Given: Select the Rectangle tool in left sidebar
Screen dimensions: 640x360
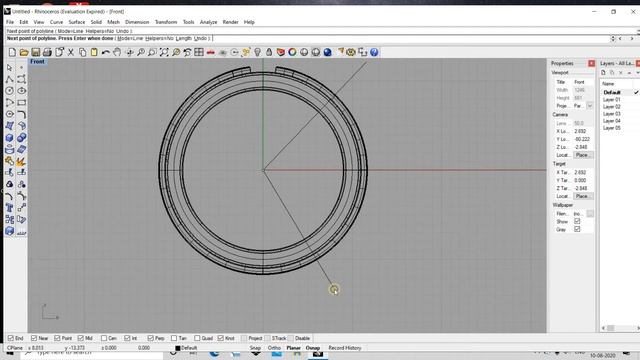Looking at the screenshot, I should (22, 102).
